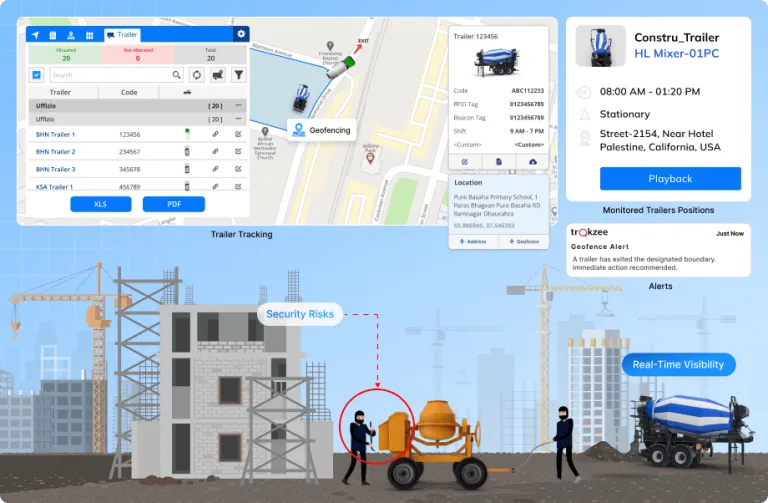Export the list with PDF button
Viewport: 768px width, 503px height.
pyautogui.click(x=173, y=204)
